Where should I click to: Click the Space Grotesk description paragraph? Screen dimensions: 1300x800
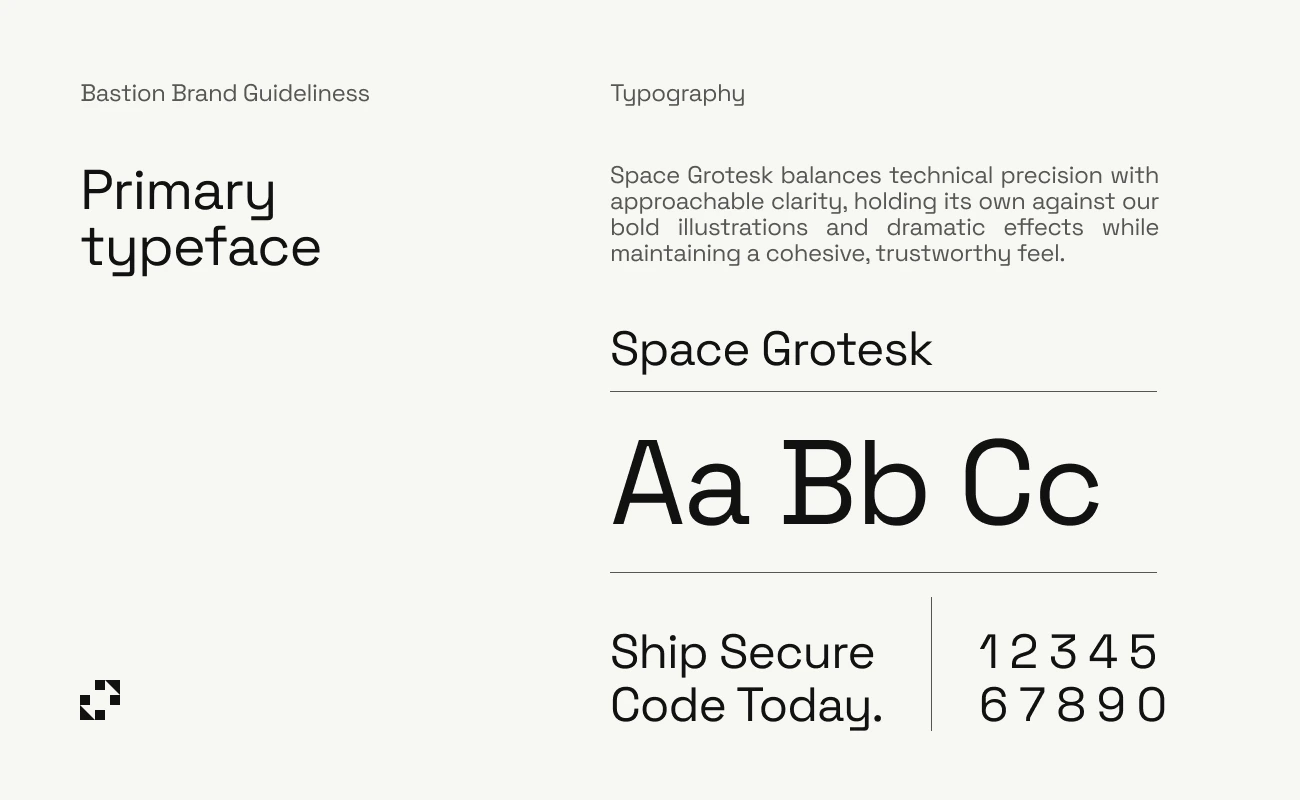tap(884, 214)
